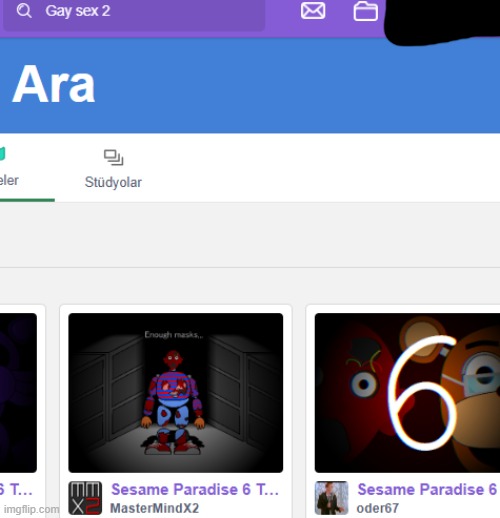
Task: Visit the oder67 author profile link
Action: (377, 508)
